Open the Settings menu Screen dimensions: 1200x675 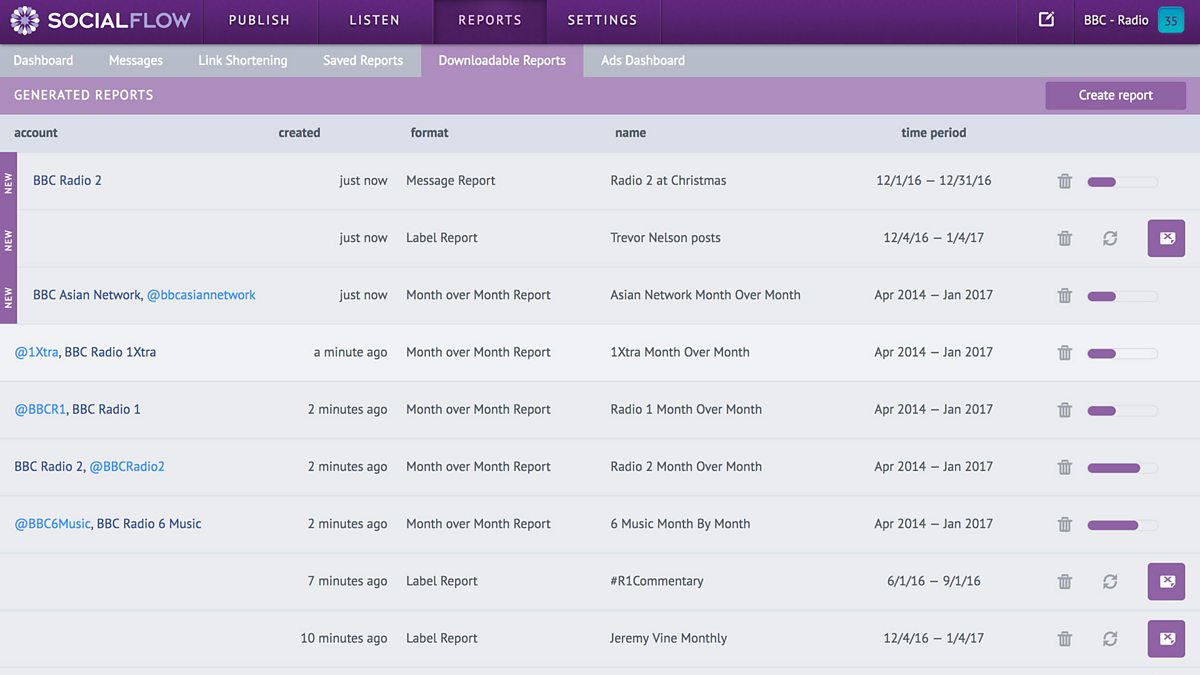[x=602, y=20]
